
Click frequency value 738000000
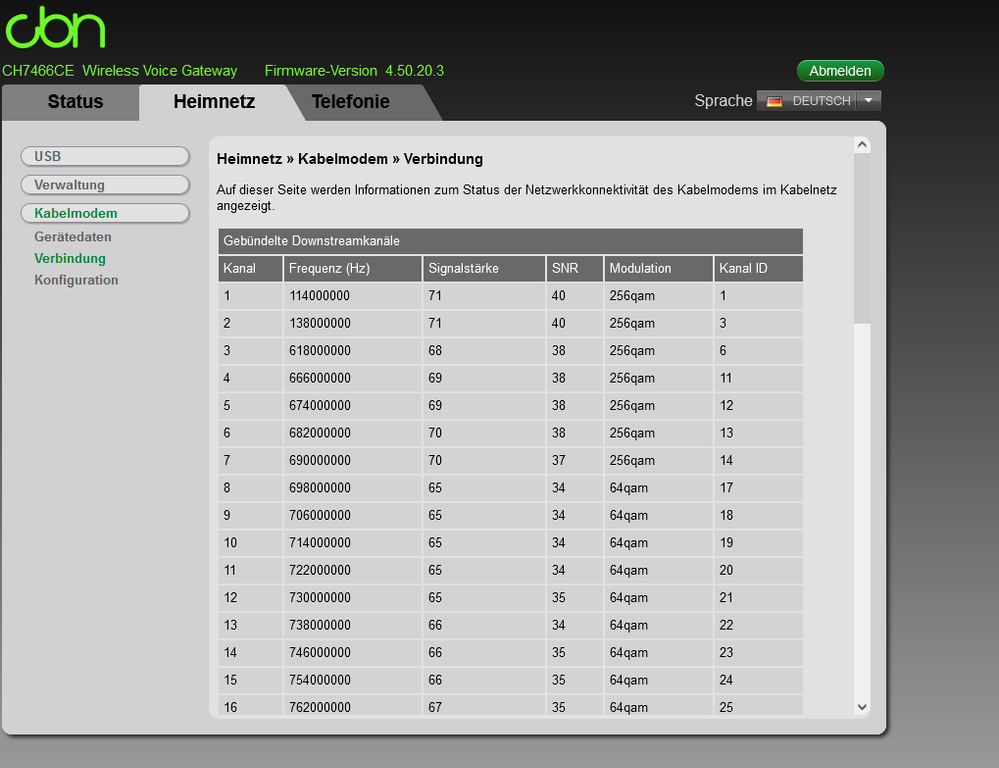pyautogui.click(x=320, y=625)
